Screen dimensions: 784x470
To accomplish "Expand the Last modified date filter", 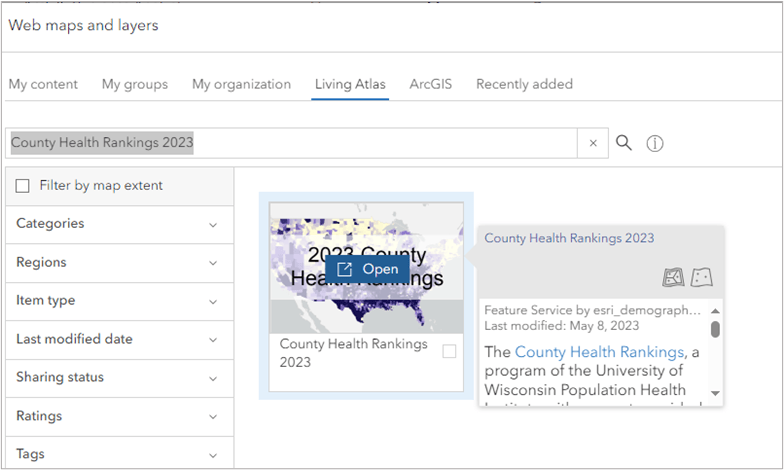I will point(120,340).
